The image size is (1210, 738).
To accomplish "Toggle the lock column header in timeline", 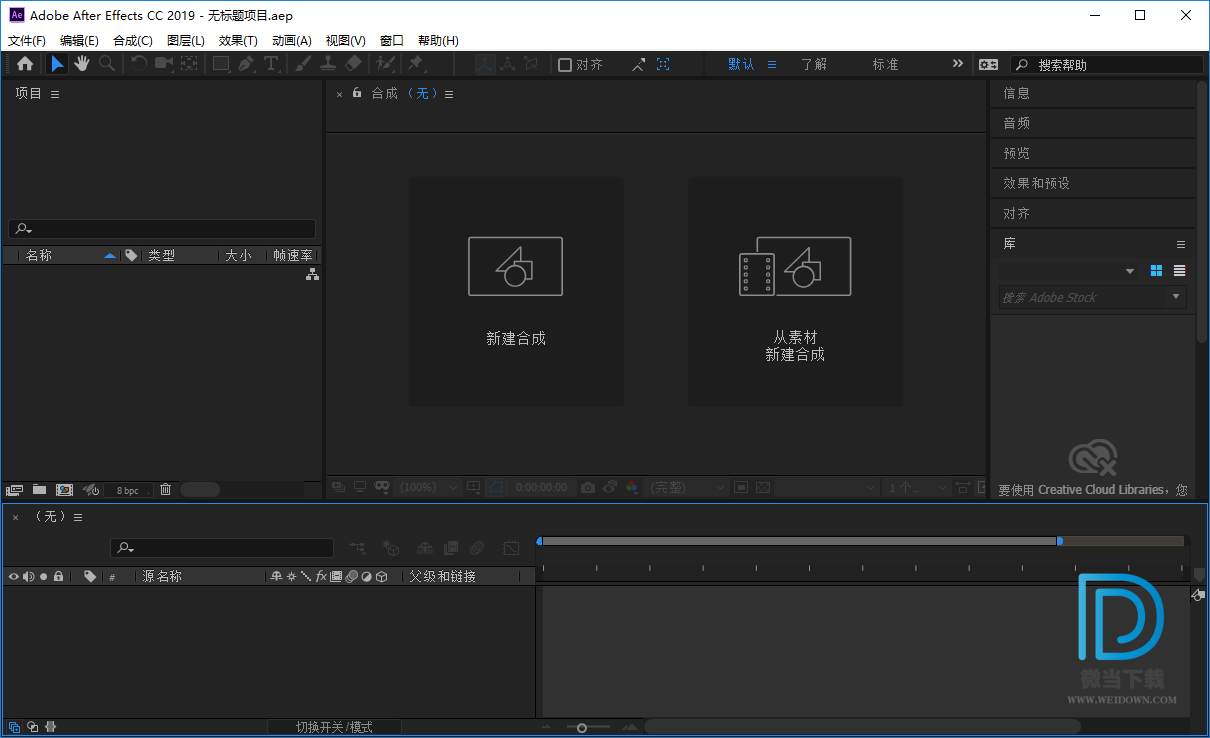I will (x=58, y=577).
